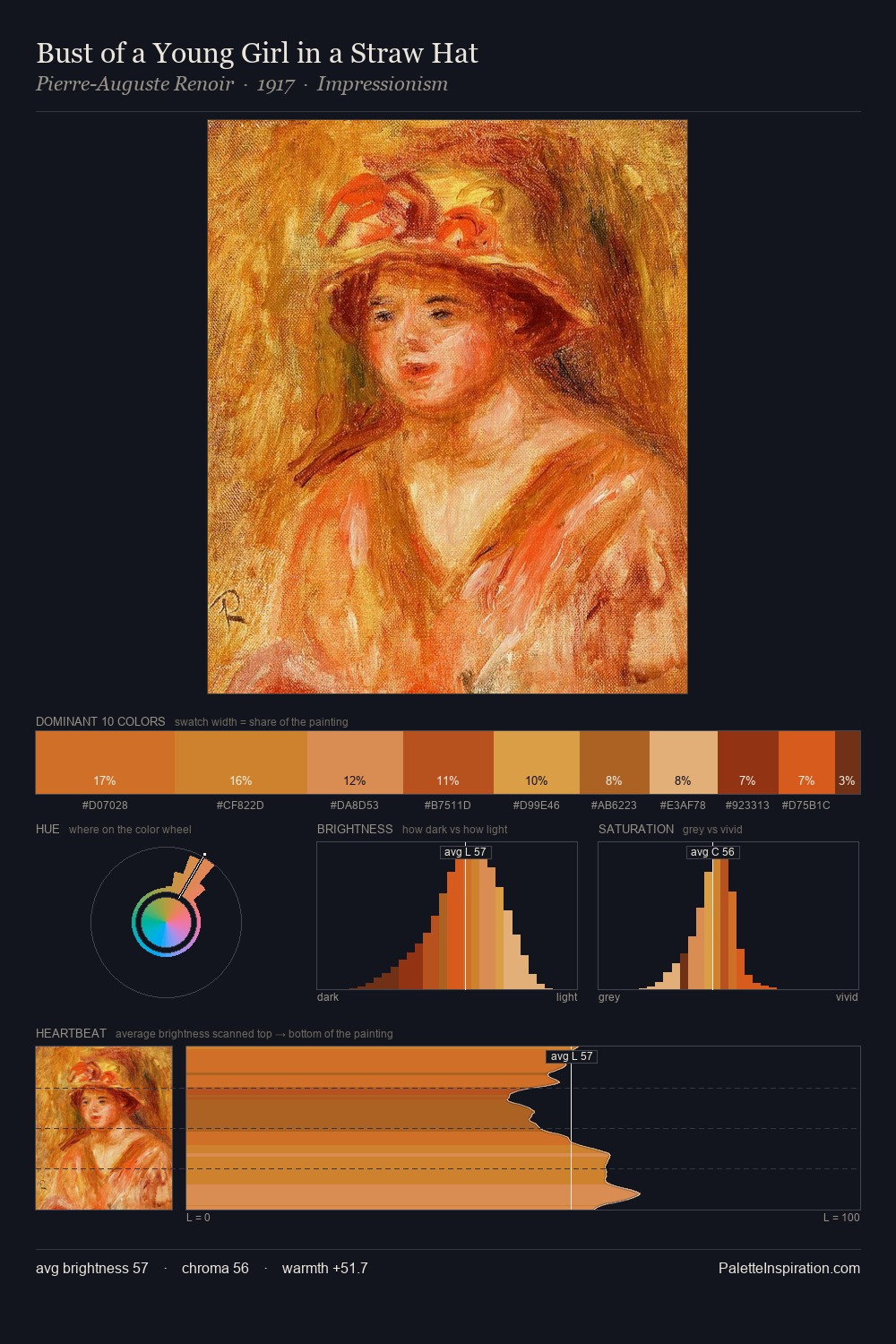The height and width of the screenshot is (1344, 896).
Task: Click the 'warmth +51.7' footer stat
Action: pos(324,1268)
